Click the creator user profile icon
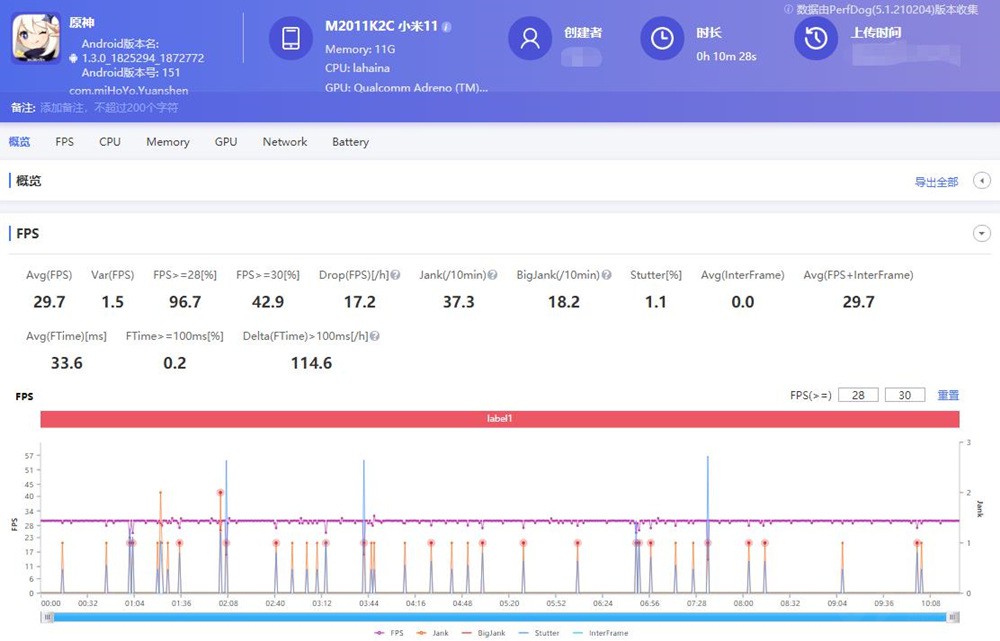The image size is (1000, 641). [x=530, y=39]
